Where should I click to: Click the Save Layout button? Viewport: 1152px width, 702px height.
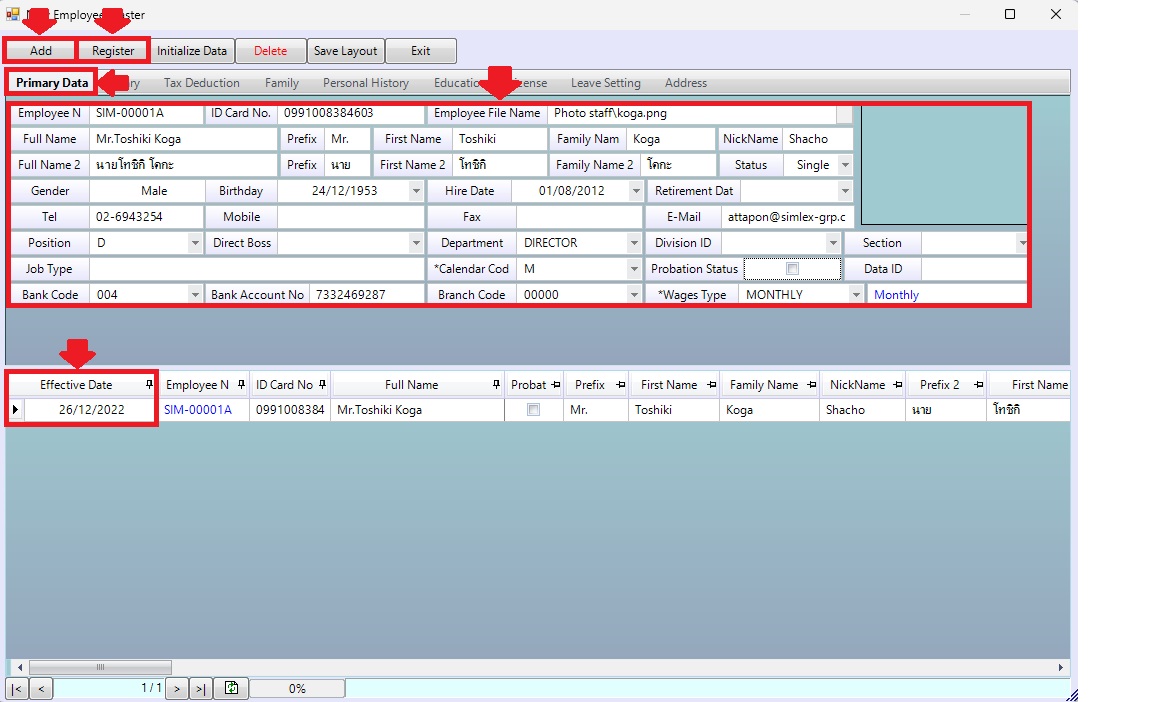(345, 51)
